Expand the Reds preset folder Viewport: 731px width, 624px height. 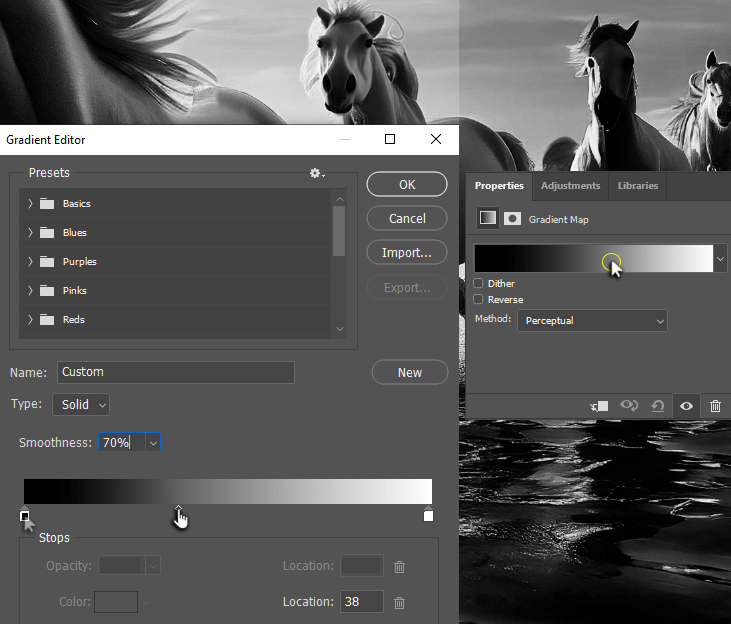coord(30,319)
